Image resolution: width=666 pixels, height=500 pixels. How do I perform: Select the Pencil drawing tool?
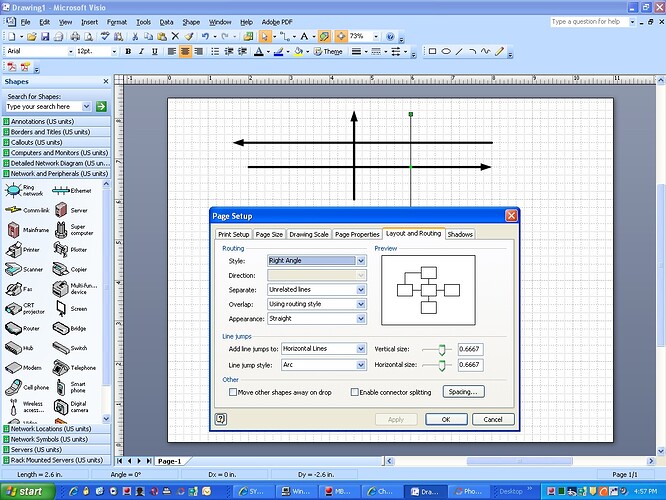pos(500,51)
